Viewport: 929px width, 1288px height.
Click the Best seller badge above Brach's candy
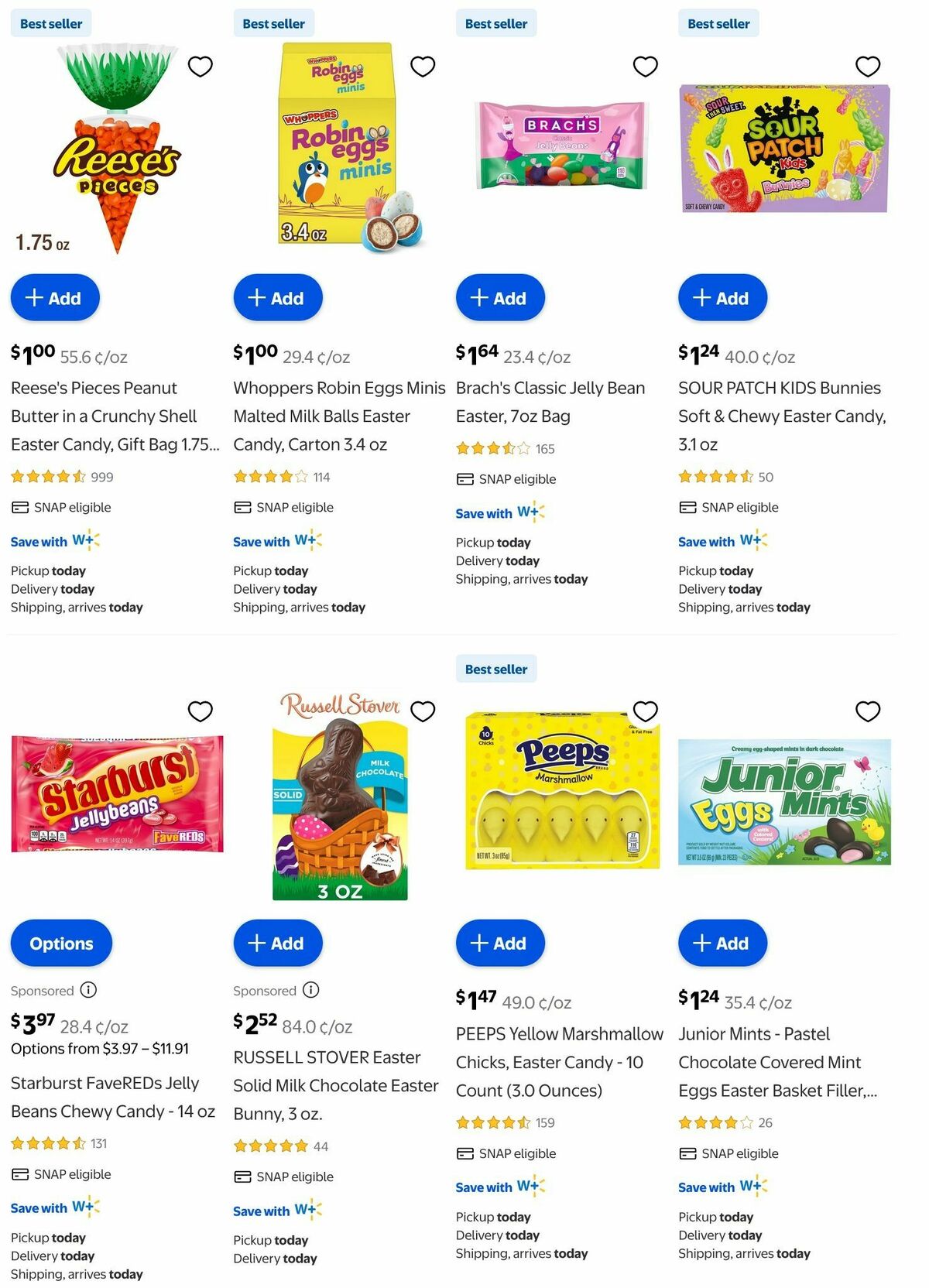[496, 23]
